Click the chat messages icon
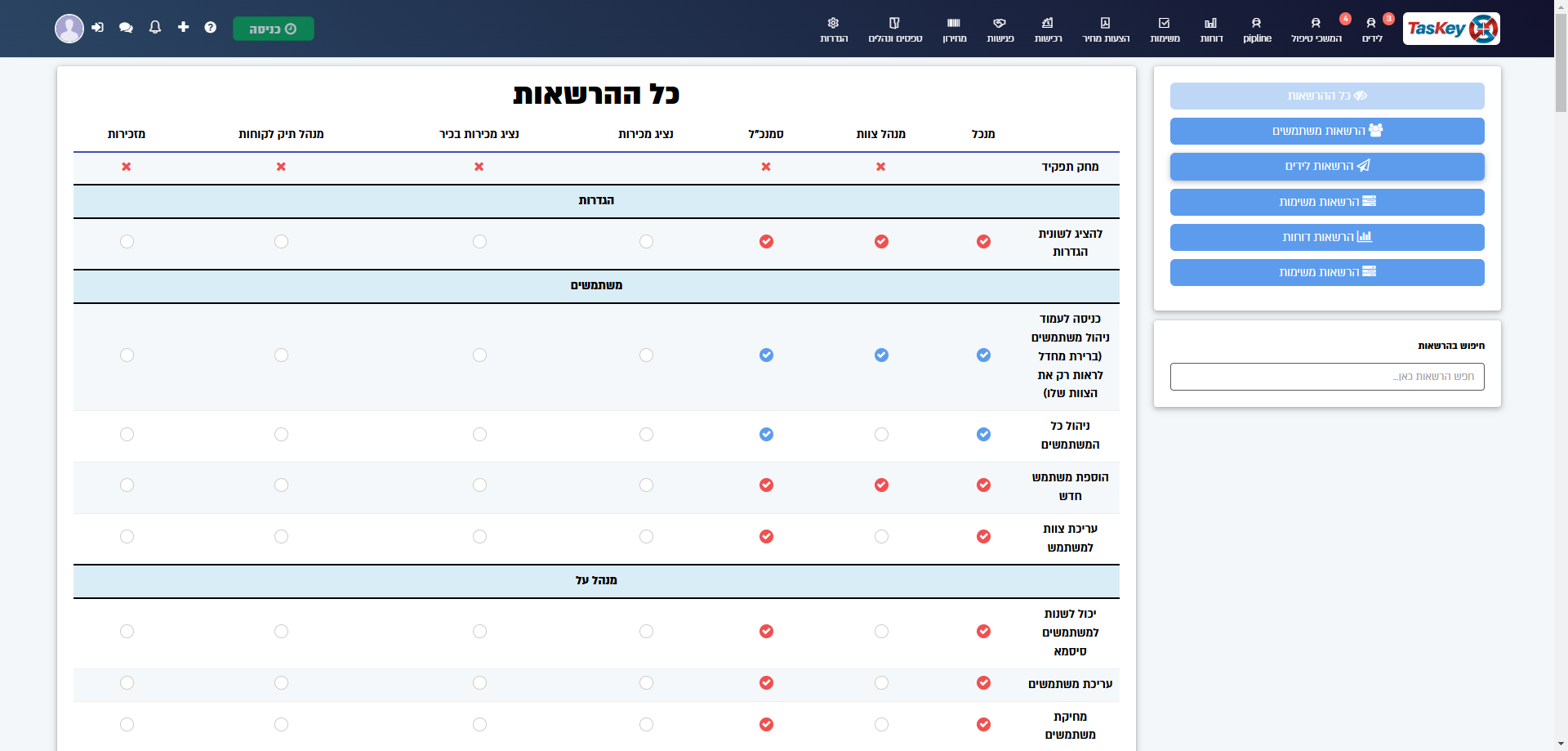Viewport: 1568px width, 751px height. click(126, 28)
